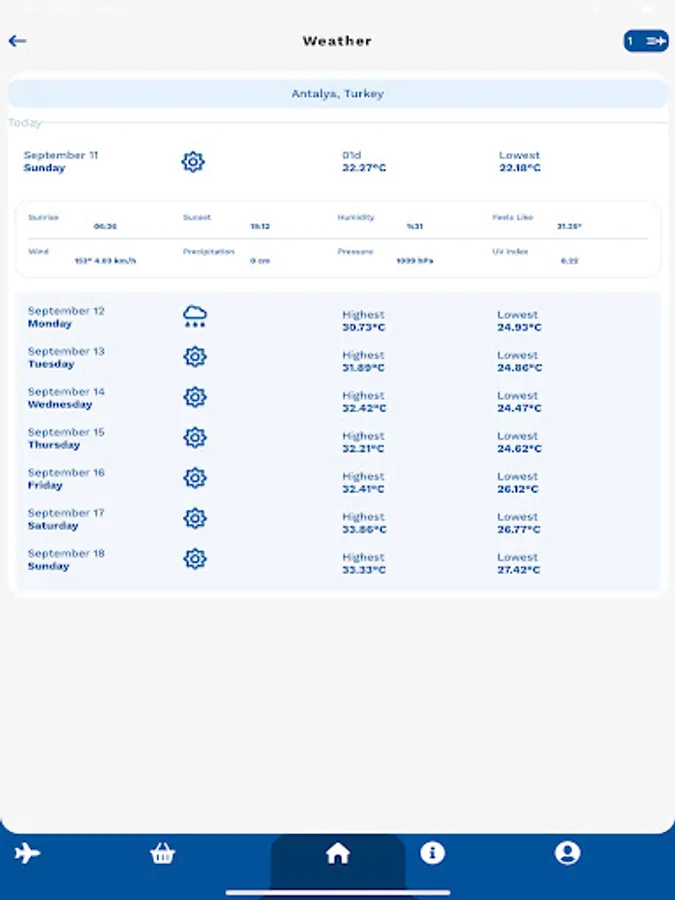Click Thursday's highest temperature 32.21°C
675x900 pixels.
[x=363, y=448]
